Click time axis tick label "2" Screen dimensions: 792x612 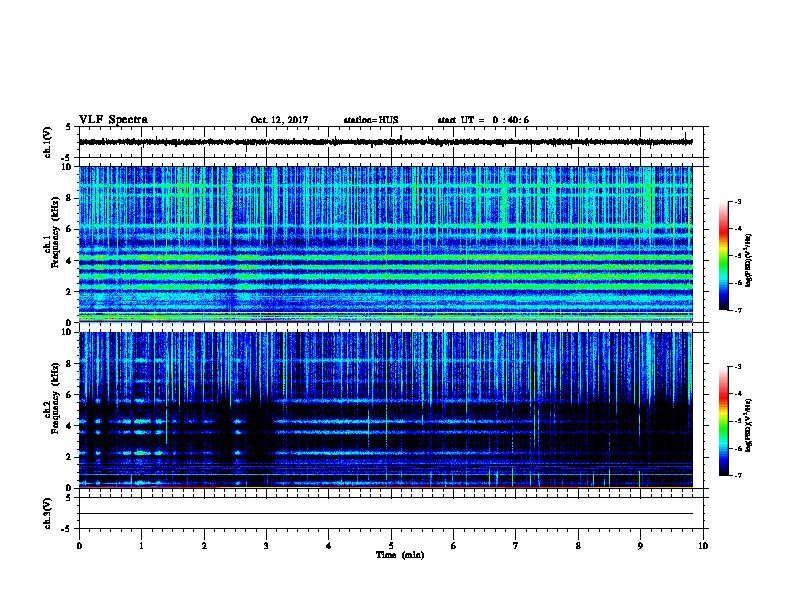204,546
